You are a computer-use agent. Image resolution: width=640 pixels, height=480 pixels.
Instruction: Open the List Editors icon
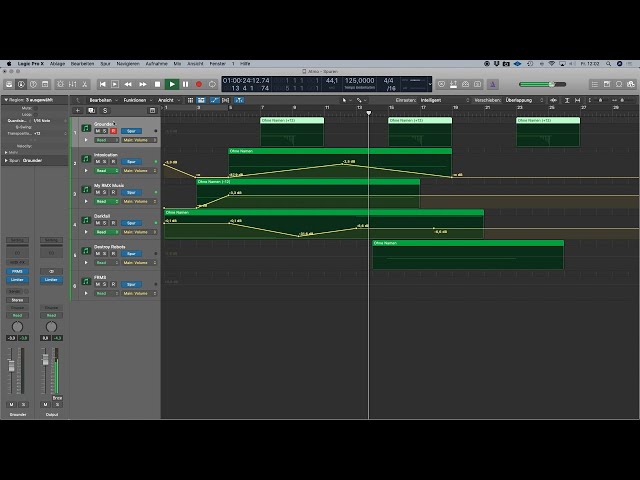pyautogui.click(x=595, y=84)
